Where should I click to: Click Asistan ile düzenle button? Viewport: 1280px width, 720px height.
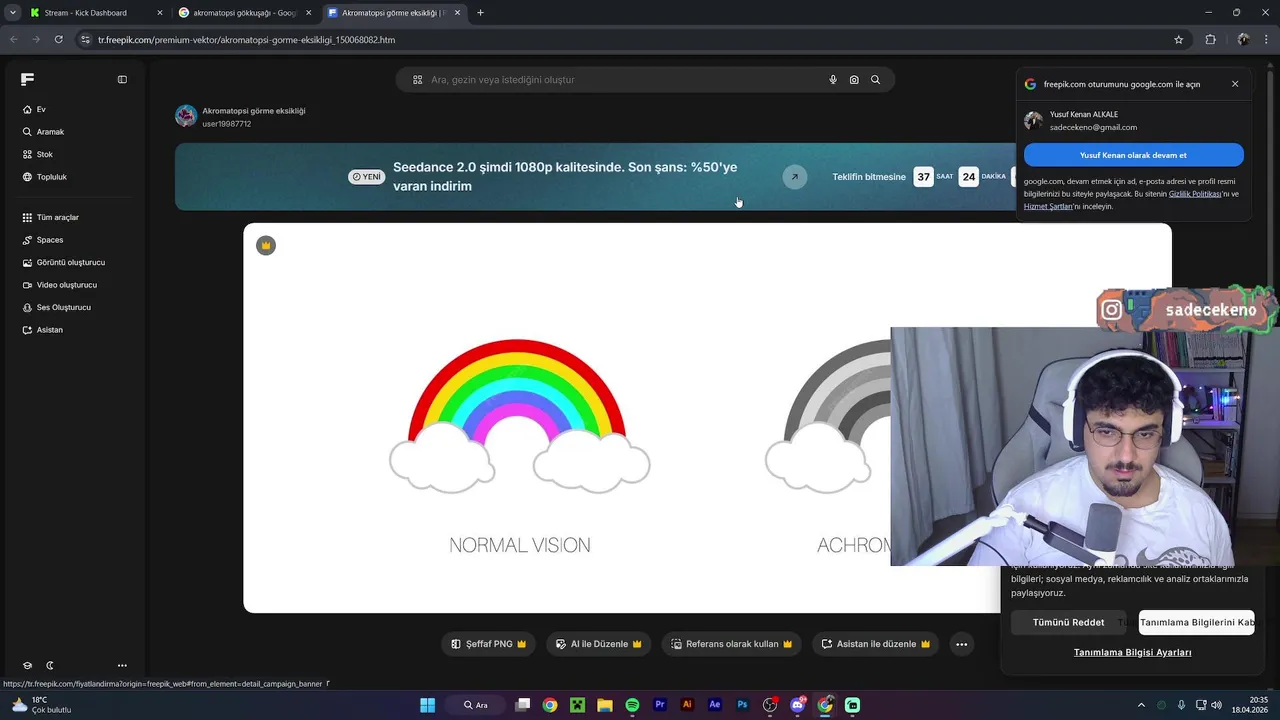pyautogui.click(x=875, y=644)
